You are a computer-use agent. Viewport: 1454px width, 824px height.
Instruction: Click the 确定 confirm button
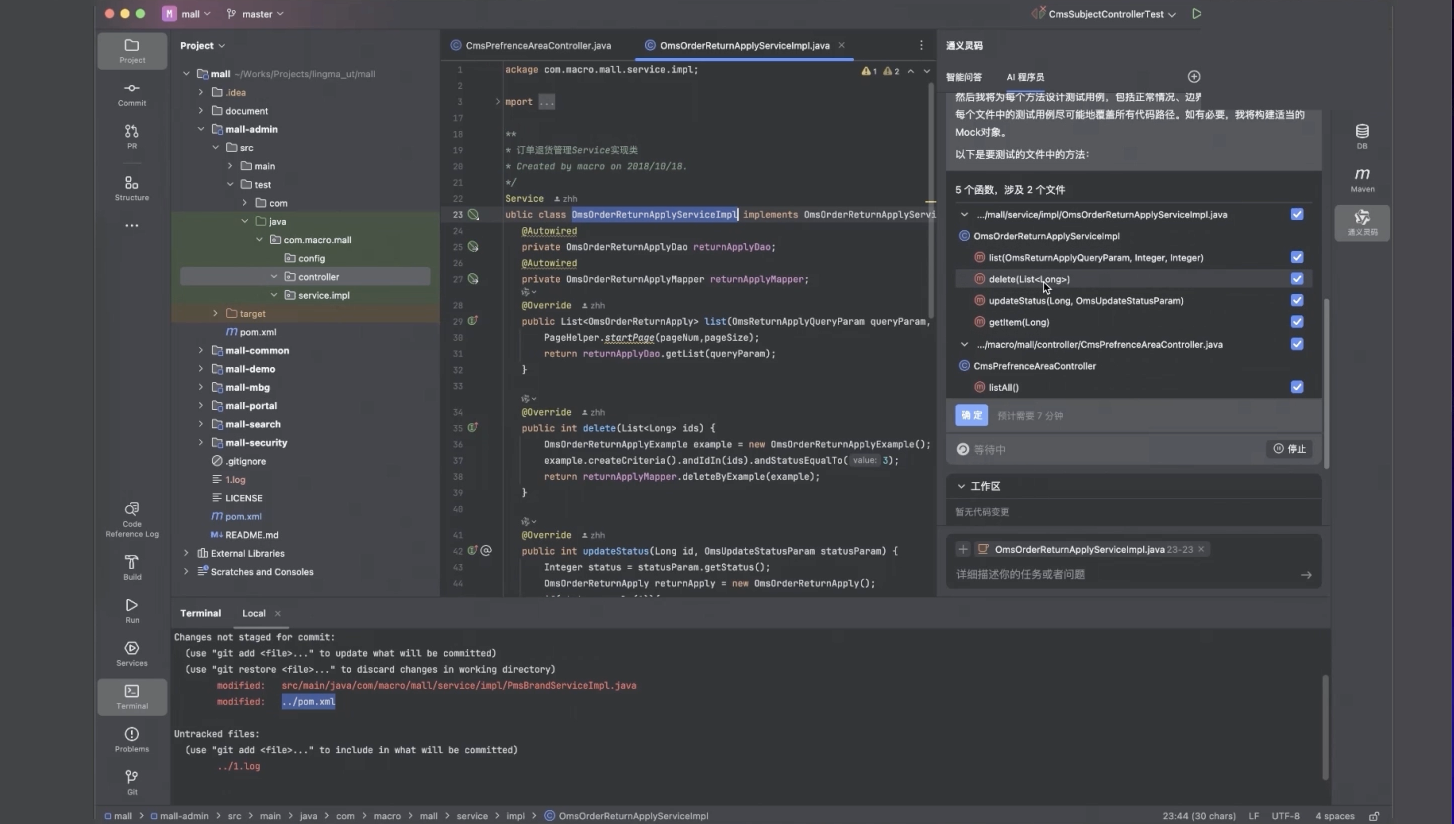(971, 415)
